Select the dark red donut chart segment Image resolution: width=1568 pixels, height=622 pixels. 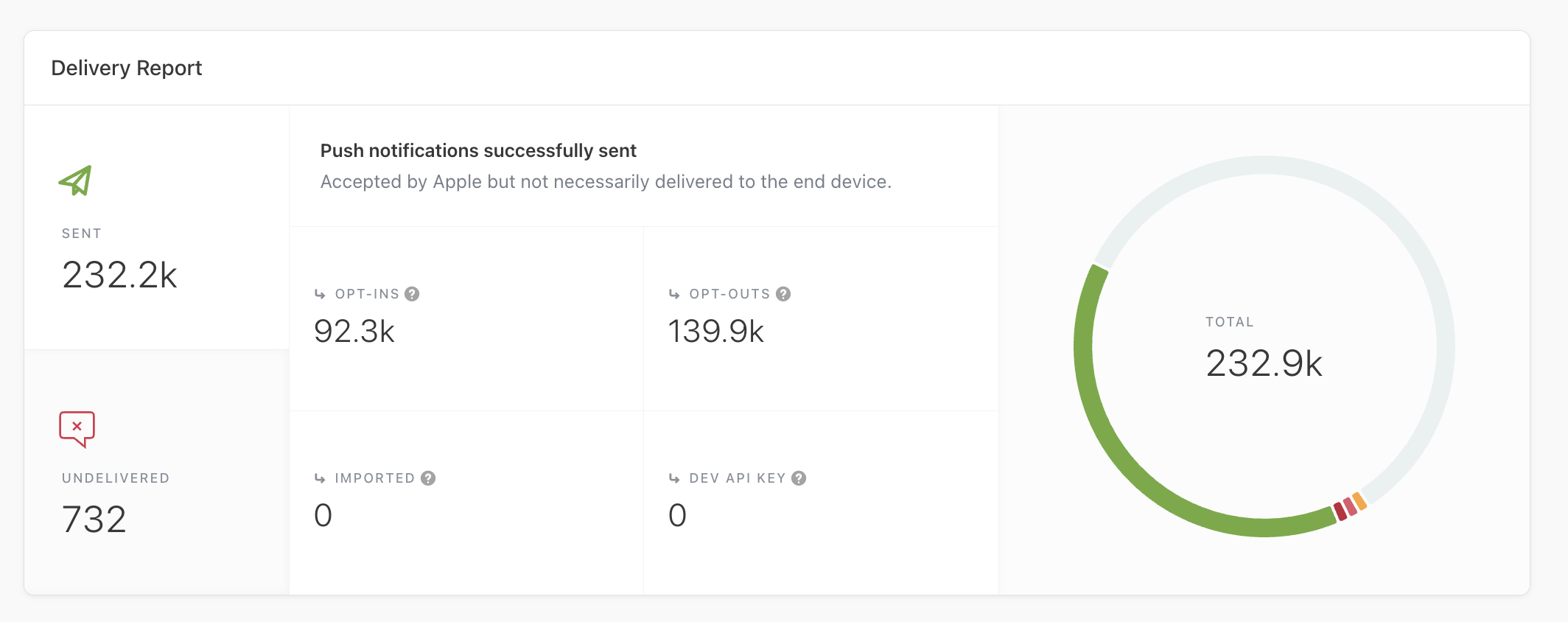click(1340, 512)
